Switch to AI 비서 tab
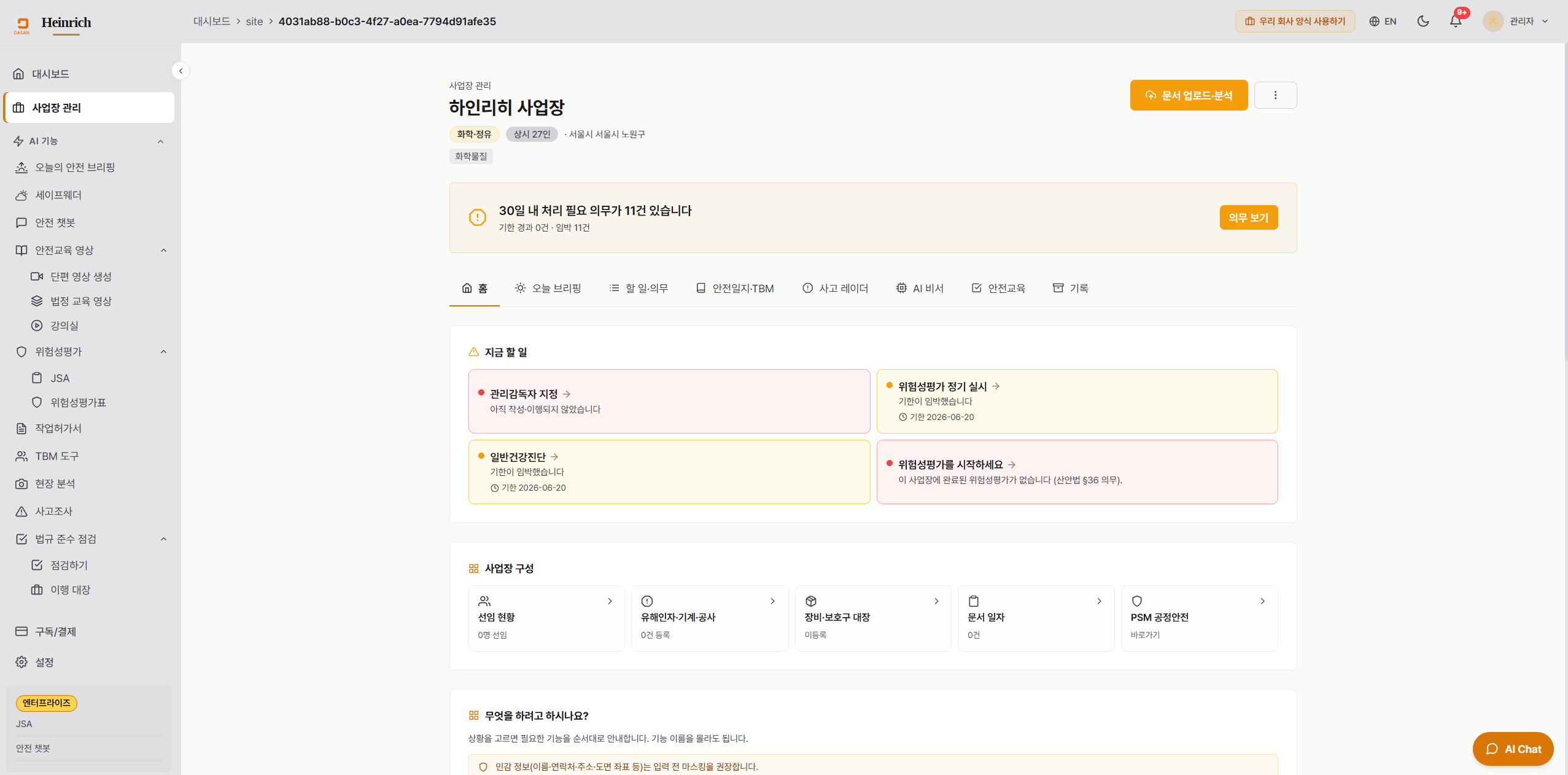 920,288
